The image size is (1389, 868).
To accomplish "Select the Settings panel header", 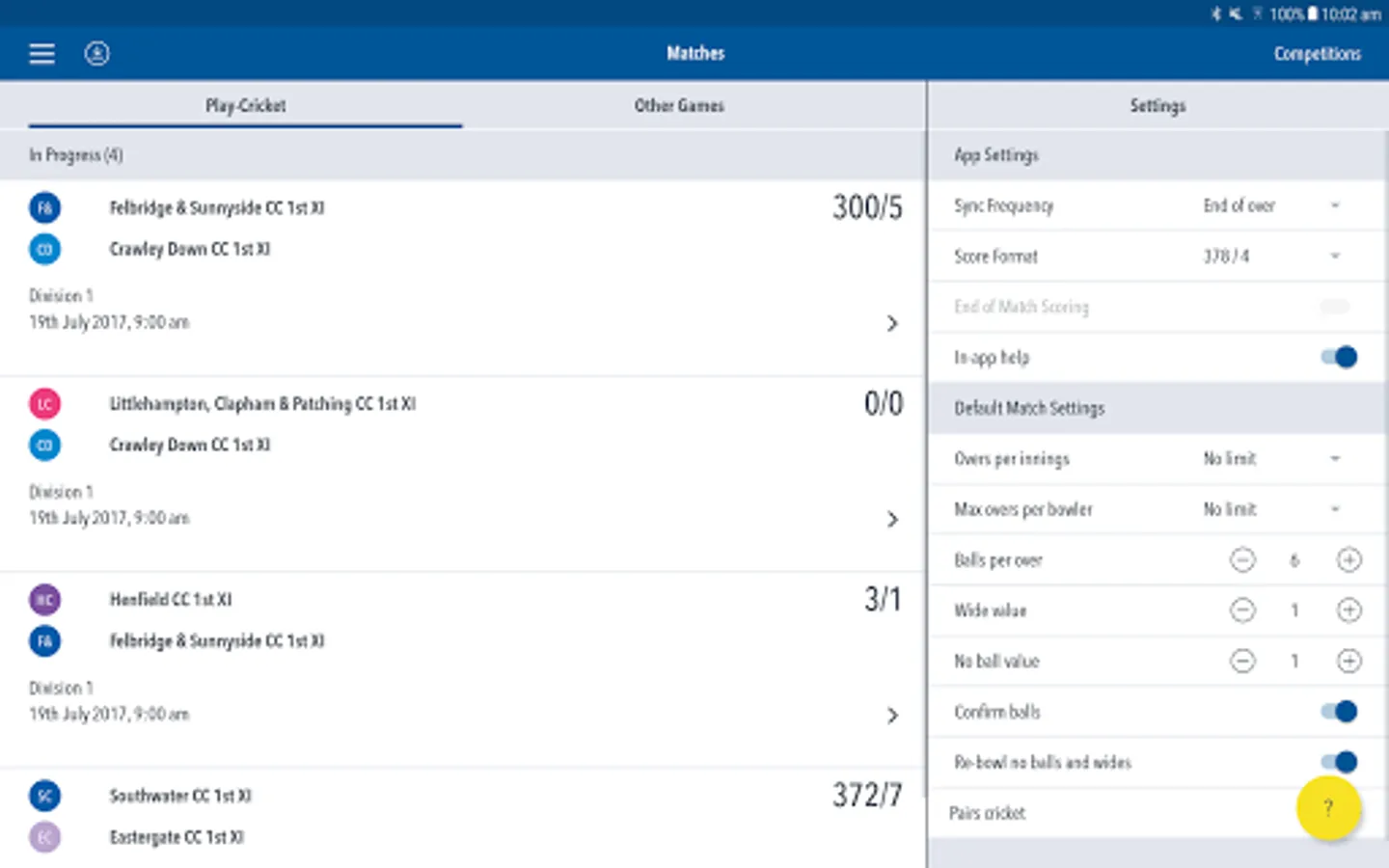I will coord(1157,105).
